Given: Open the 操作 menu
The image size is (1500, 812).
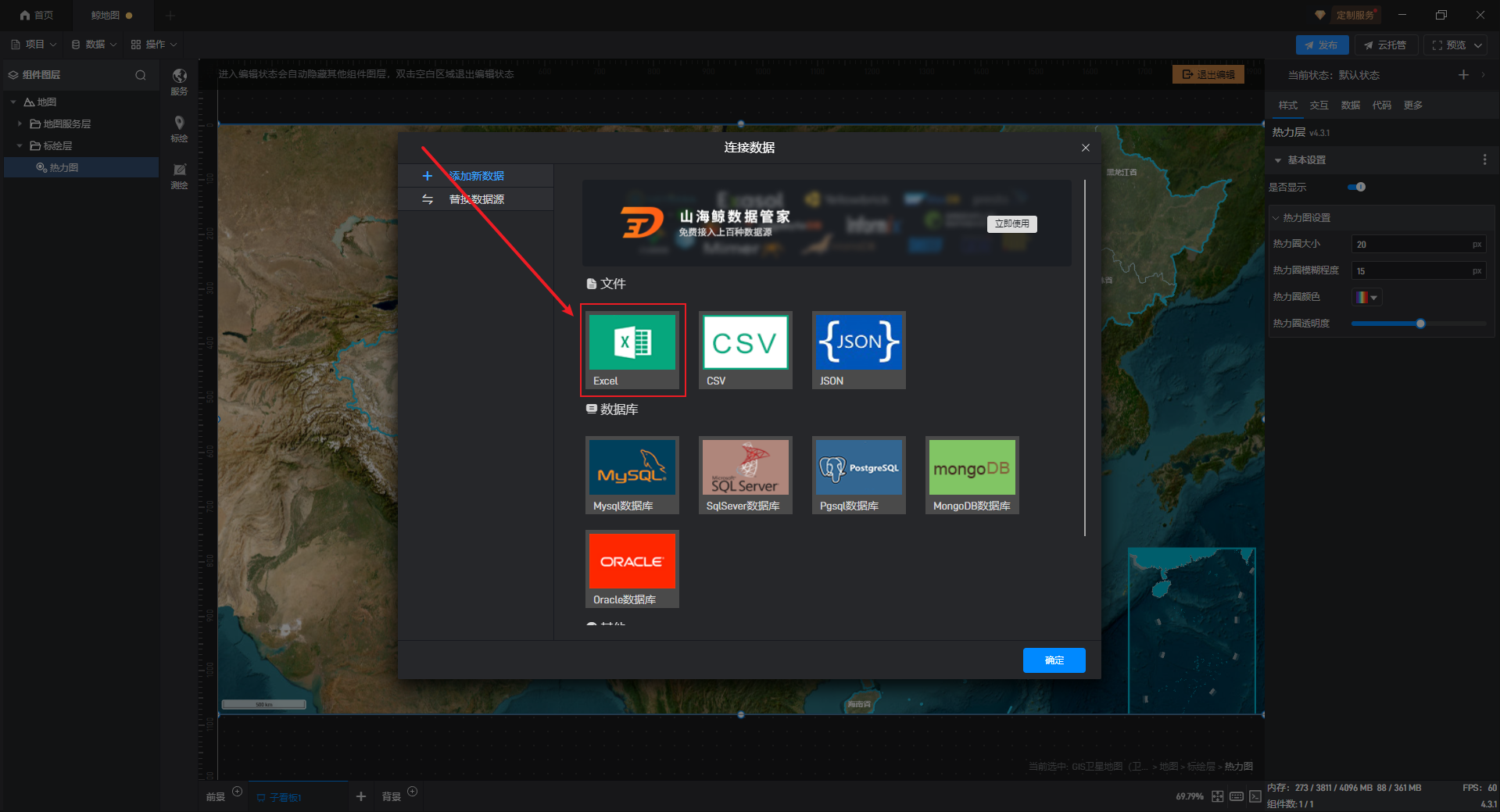Looking at the screenshot, I should pyautogui.click(x=154, y=45).
